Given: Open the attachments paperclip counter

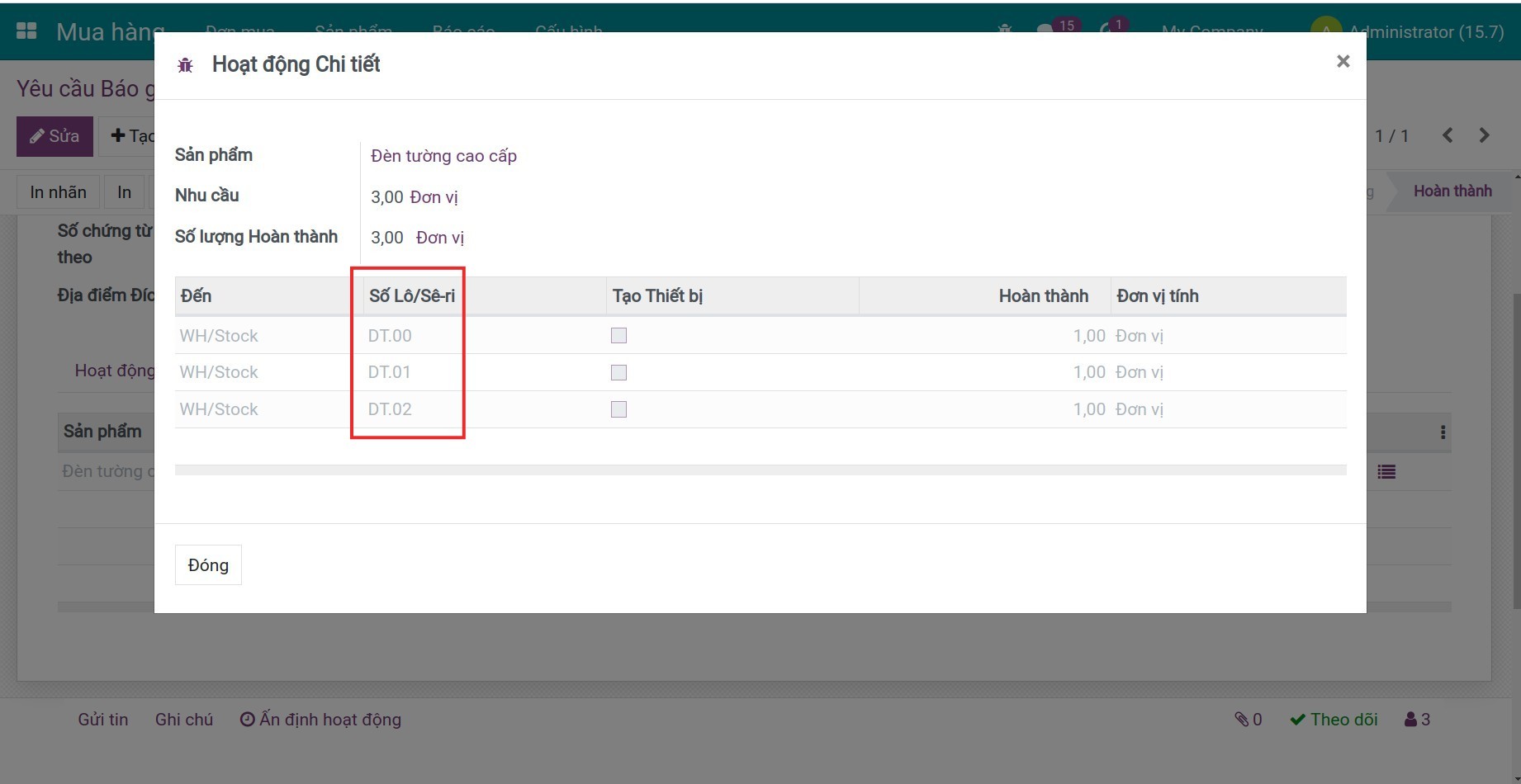Looking at the screenshot, I should 1248,720.
